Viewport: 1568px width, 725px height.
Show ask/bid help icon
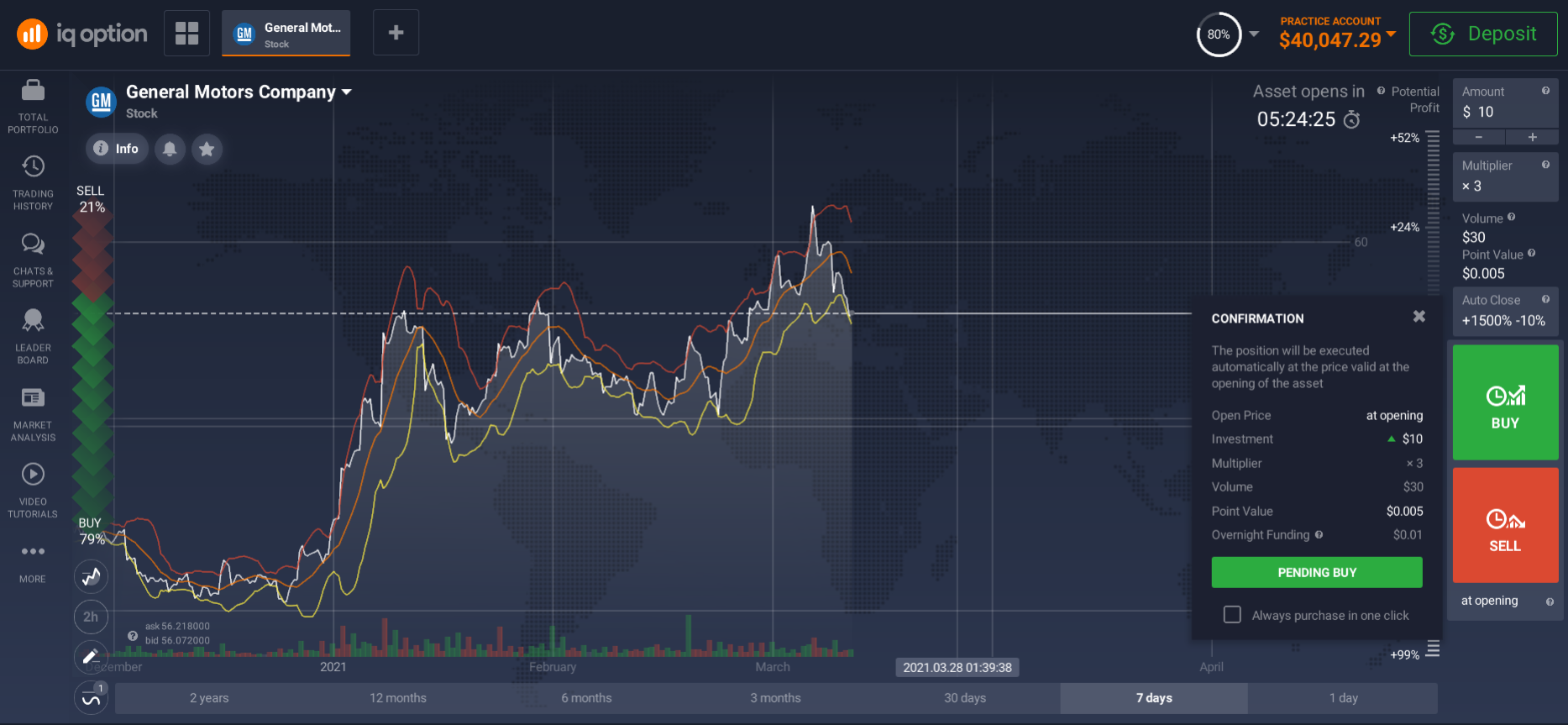pos(133,636)
